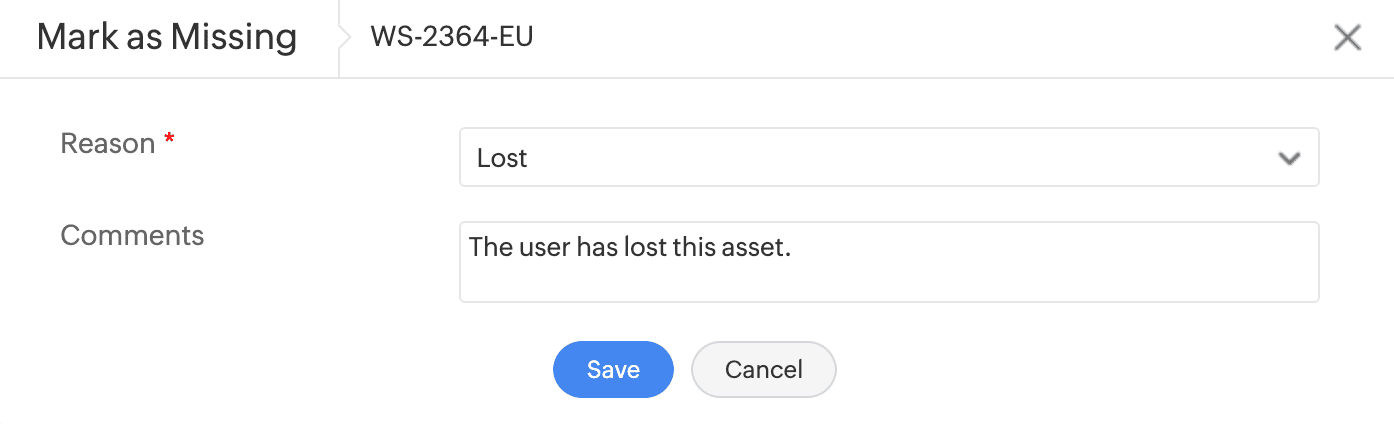Click the selected value "Lost"

click(x=502, y=158)
